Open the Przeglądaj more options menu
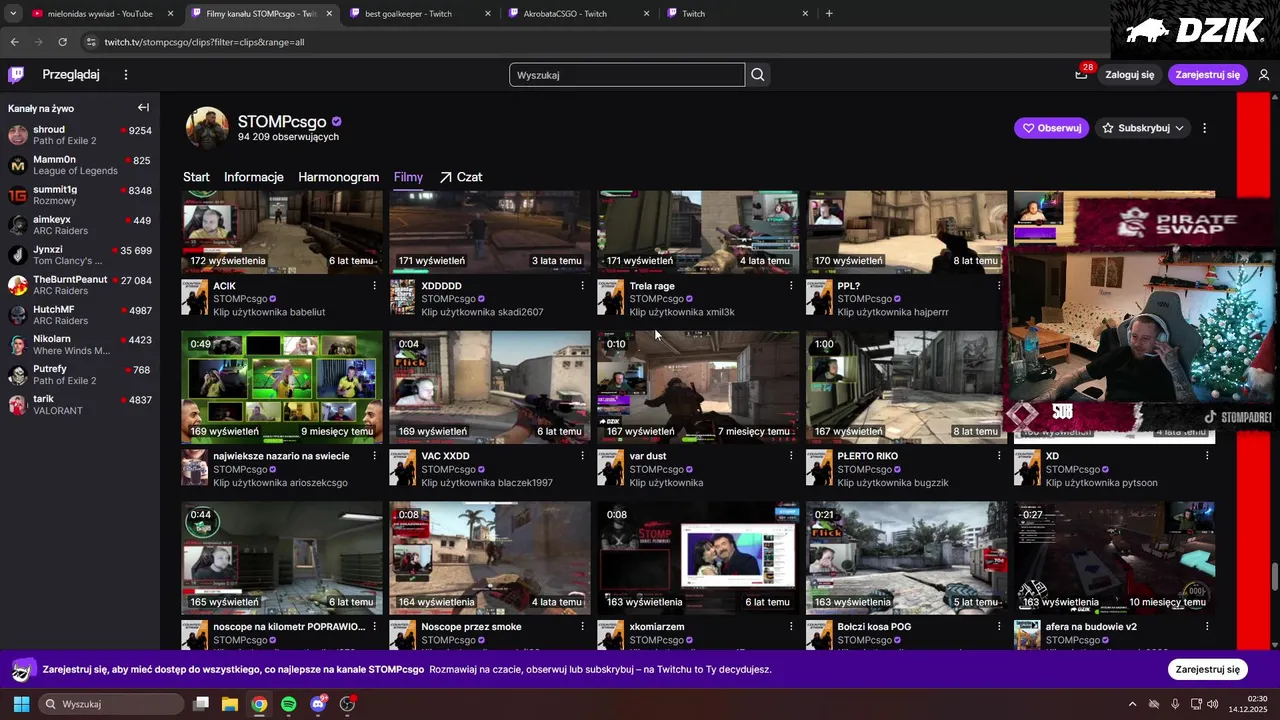 pos(126,75)
